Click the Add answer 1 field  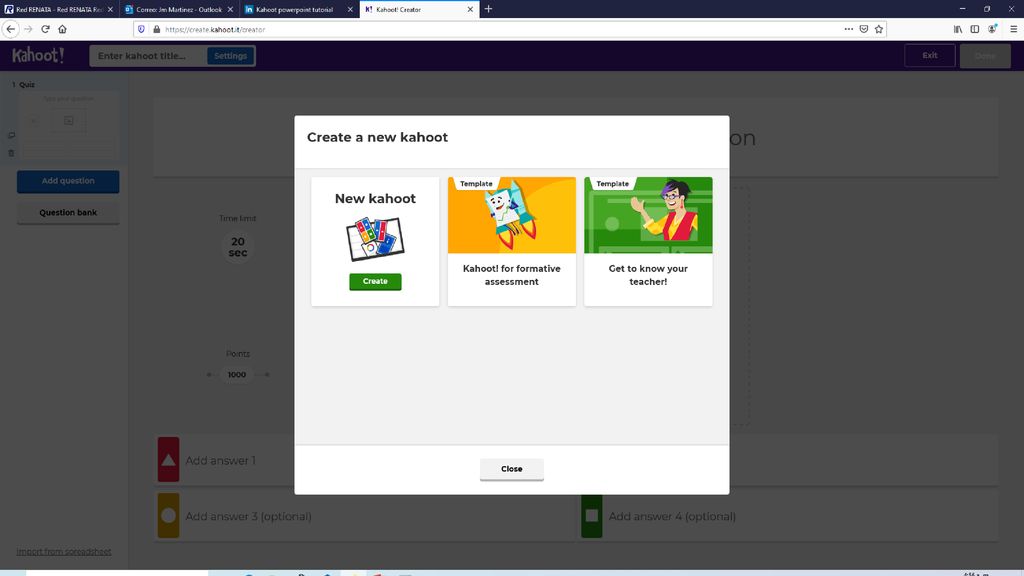coord(221,460)
